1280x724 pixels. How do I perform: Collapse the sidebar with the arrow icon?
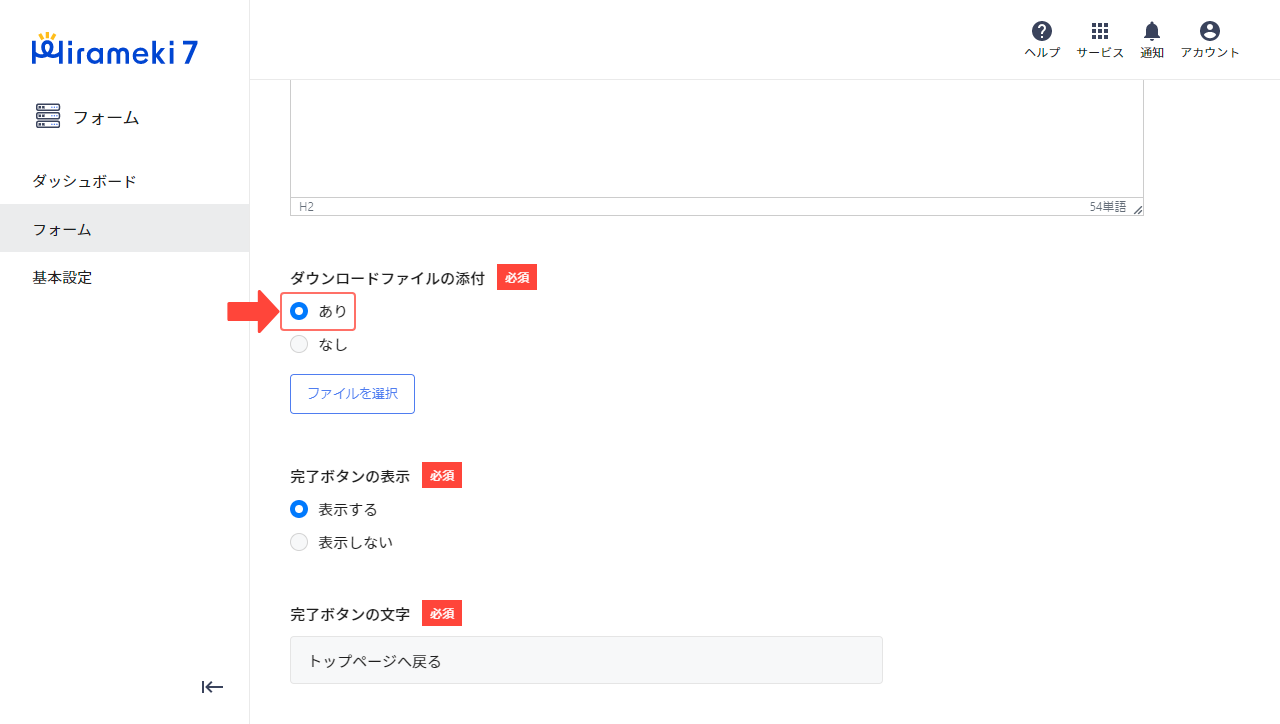[212, 687]
